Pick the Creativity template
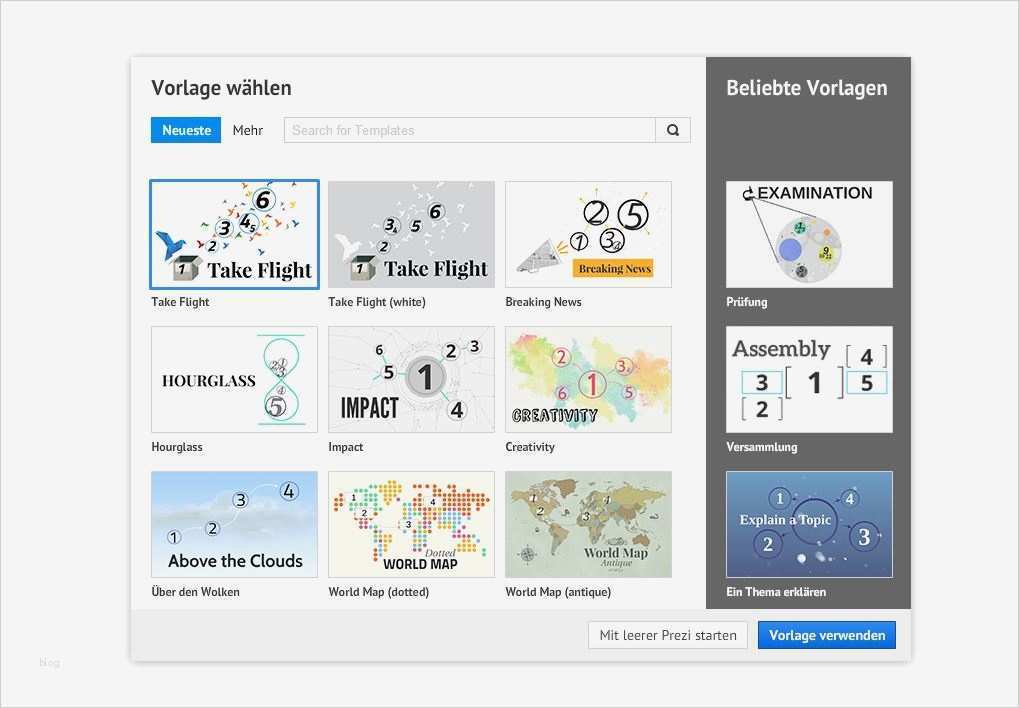The width and height of the screenshot is (1019, 708). click(x=587, y=378)
